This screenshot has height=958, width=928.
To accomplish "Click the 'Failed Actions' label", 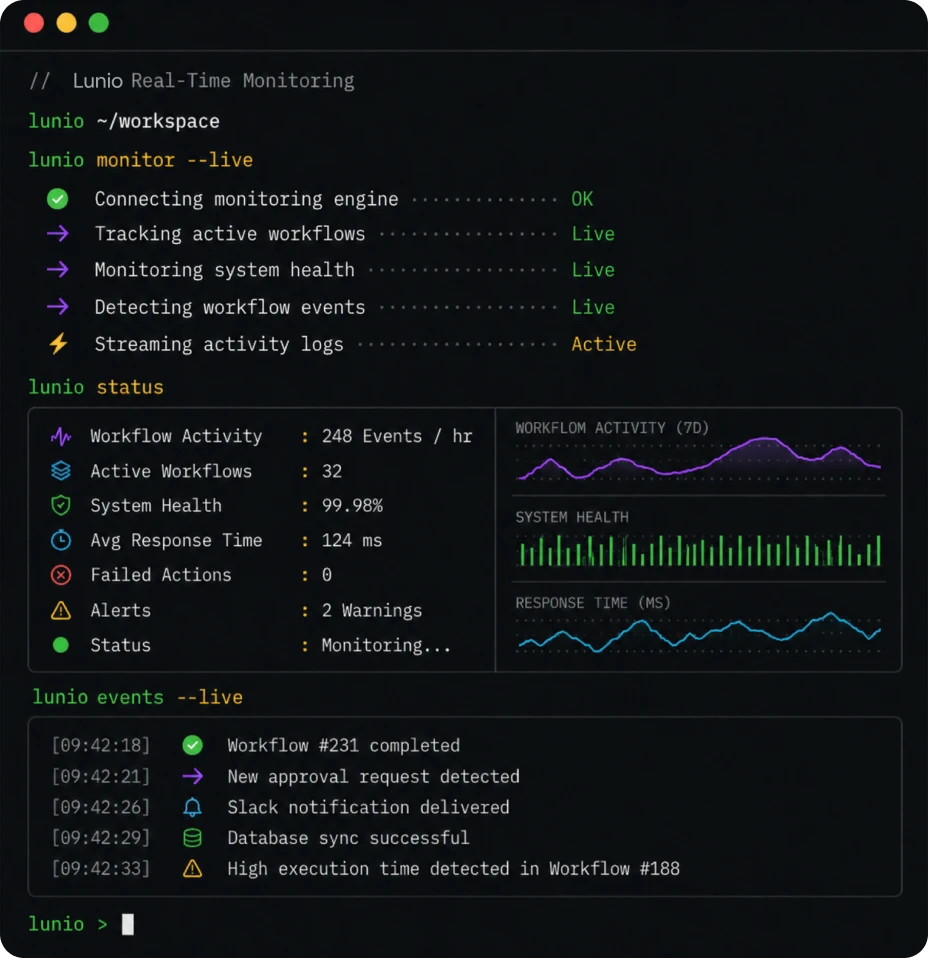I will [161, 575].
